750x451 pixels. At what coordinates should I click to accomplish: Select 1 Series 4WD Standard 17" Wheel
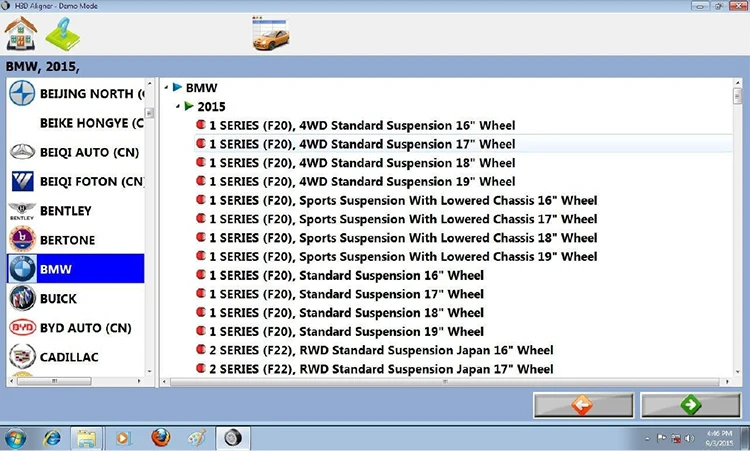click(362, 144)
